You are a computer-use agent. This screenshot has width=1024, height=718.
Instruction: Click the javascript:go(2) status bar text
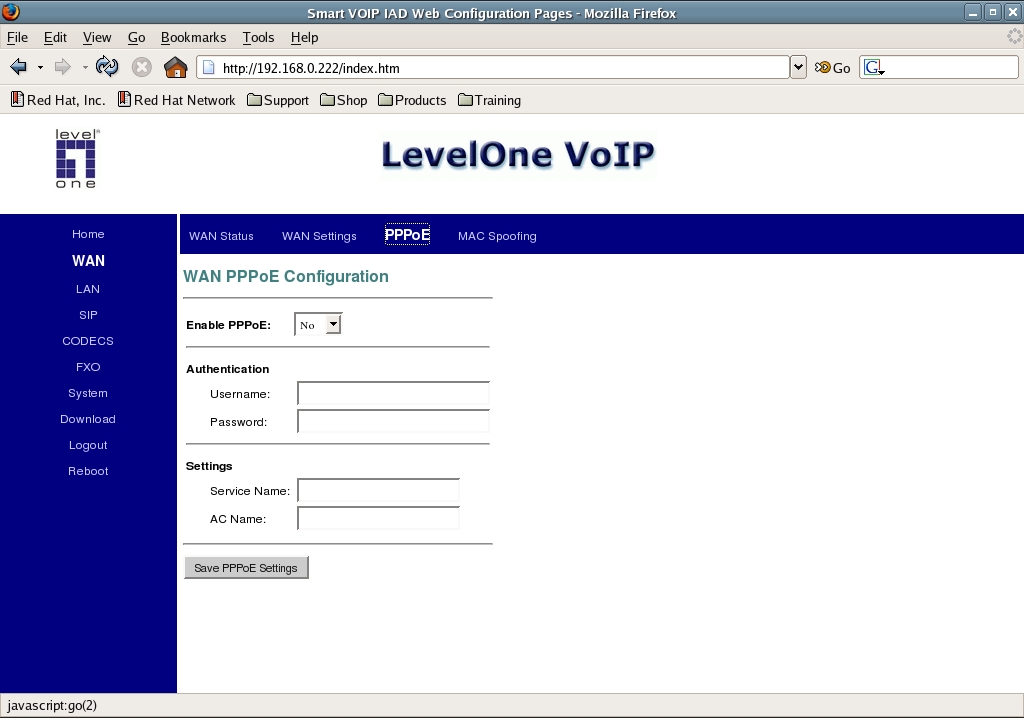point(52,706)
